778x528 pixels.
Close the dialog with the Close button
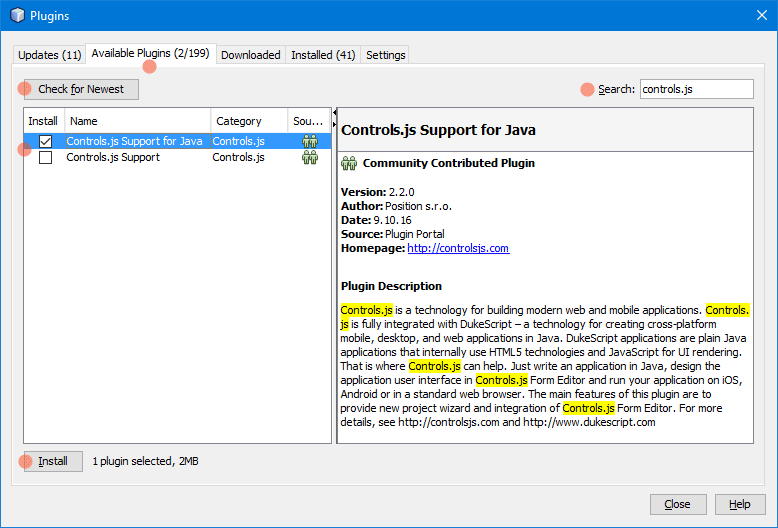[x=678, y=504]
